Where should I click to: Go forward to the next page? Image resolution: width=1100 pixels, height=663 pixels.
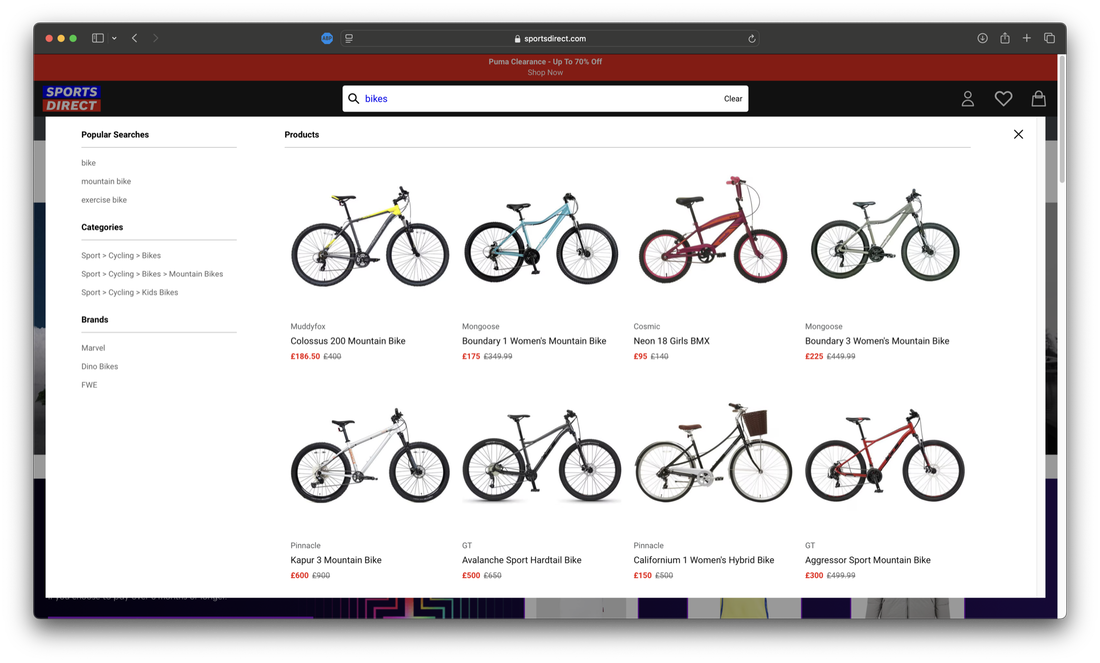coord(156,39)
